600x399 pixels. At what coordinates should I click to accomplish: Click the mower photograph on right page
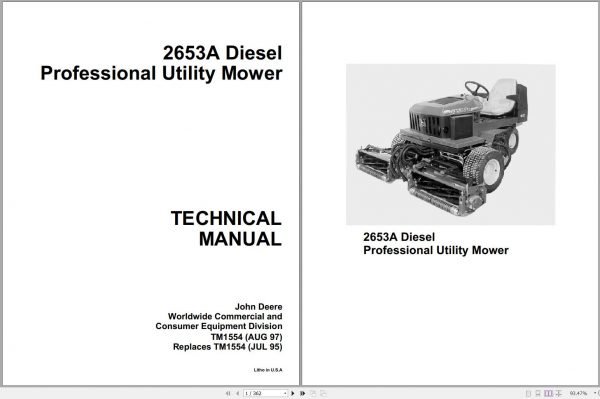pyautogui.click(x=450, y=144)
